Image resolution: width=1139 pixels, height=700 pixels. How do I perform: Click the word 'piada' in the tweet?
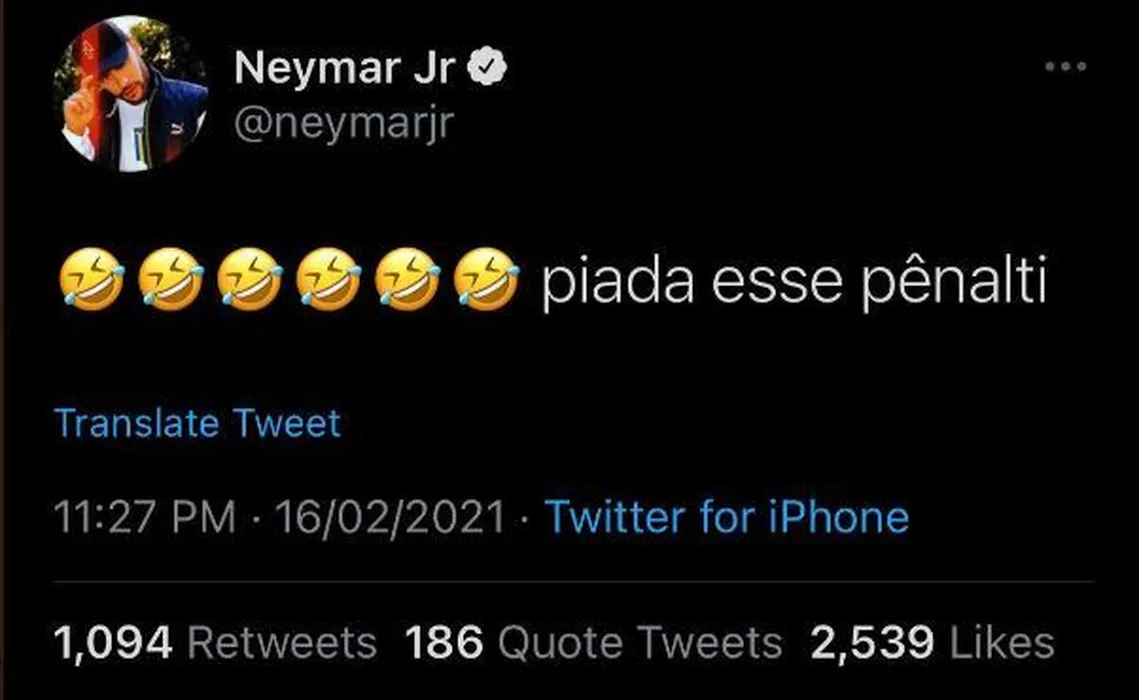coord(618,283)
